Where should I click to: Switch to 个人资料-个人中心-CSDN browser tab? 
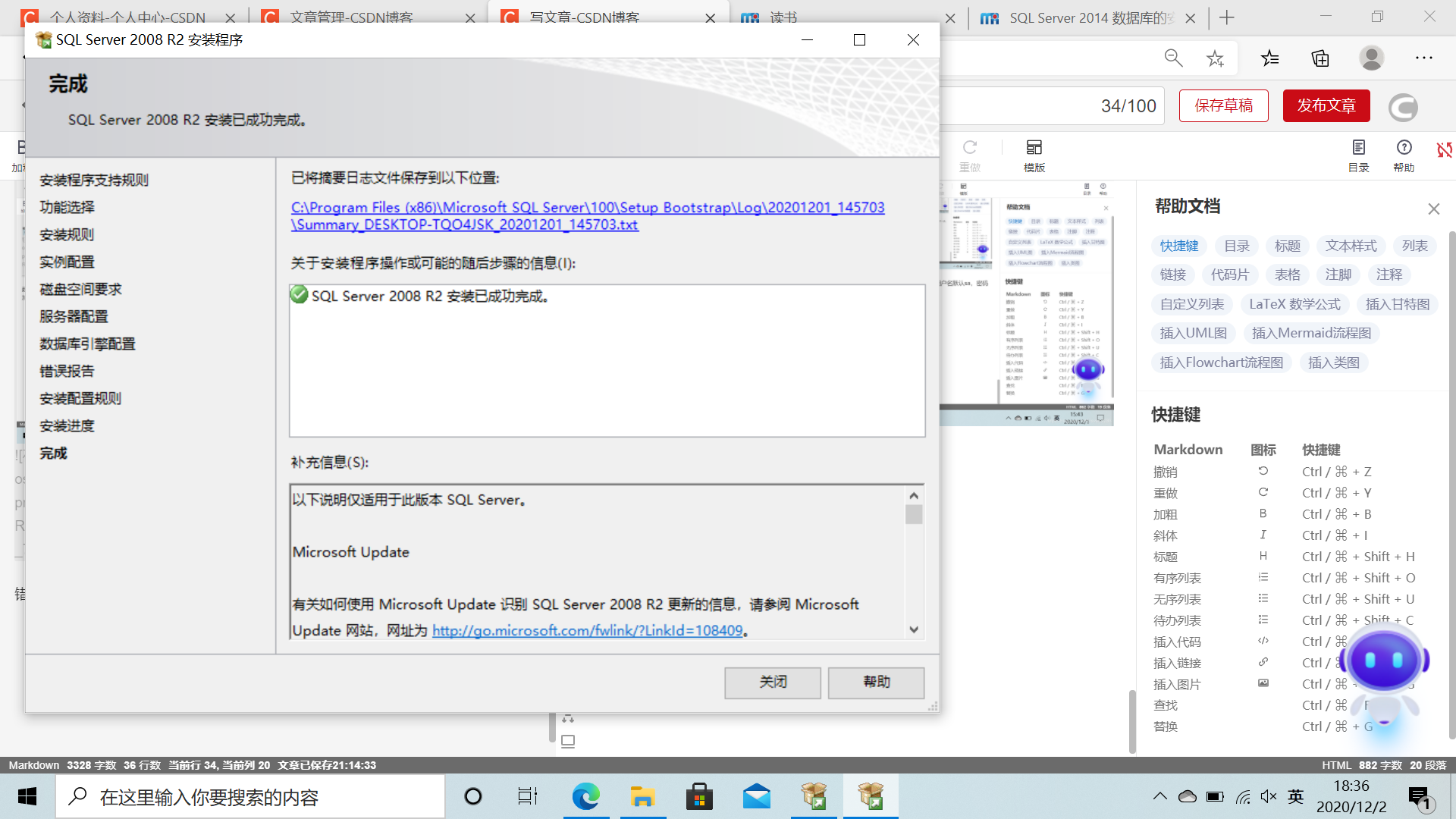click(x=127, y=17)
